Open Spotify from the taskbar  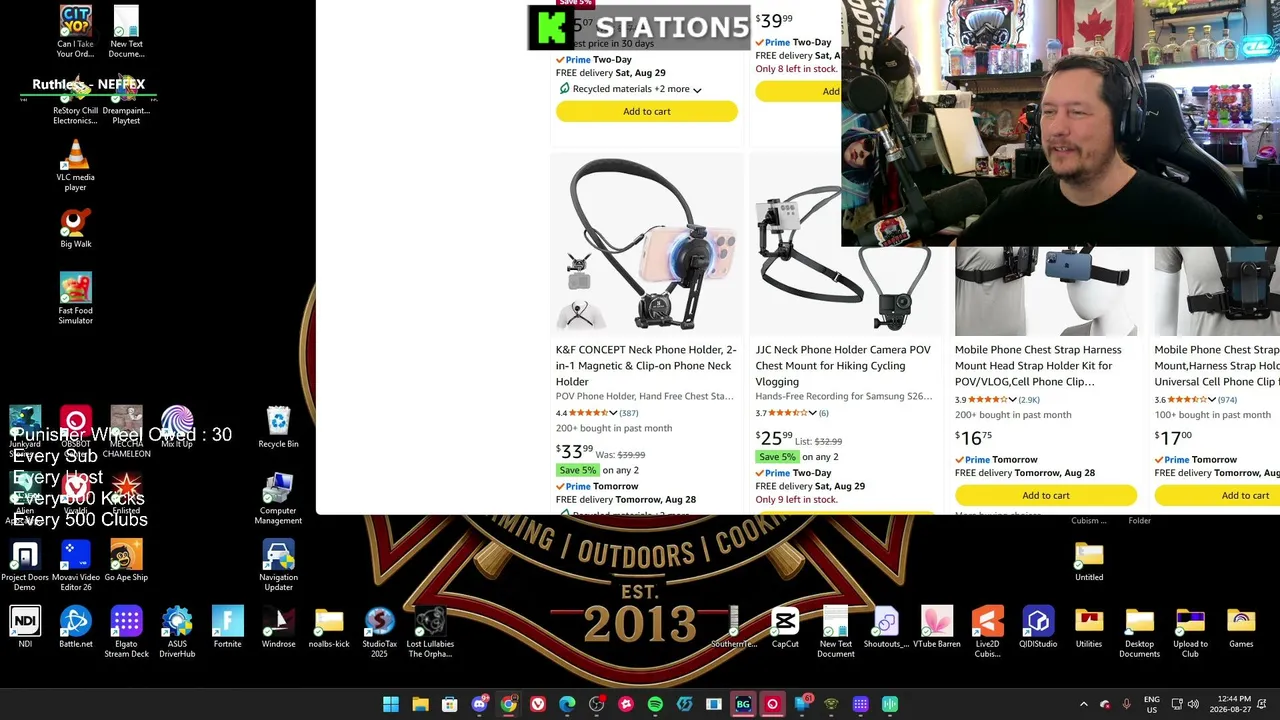click(x=655, y=704)
